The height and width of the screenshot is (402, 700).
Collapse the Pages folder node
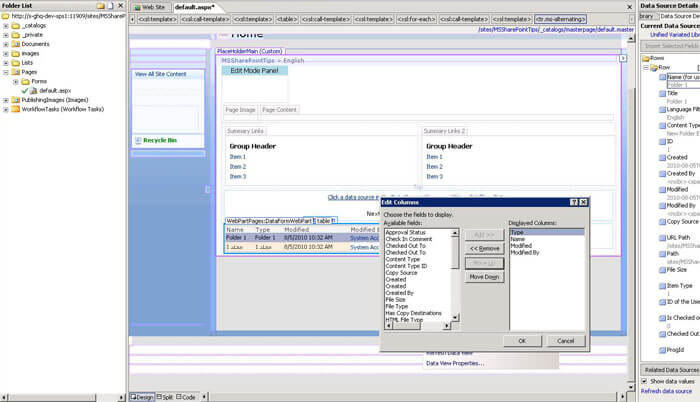(6, 72)
